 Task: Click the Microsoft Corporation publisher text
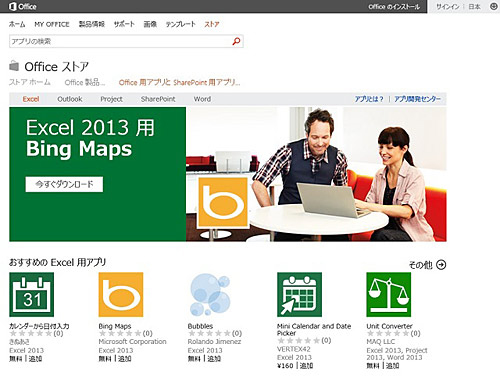click(132, 342)
